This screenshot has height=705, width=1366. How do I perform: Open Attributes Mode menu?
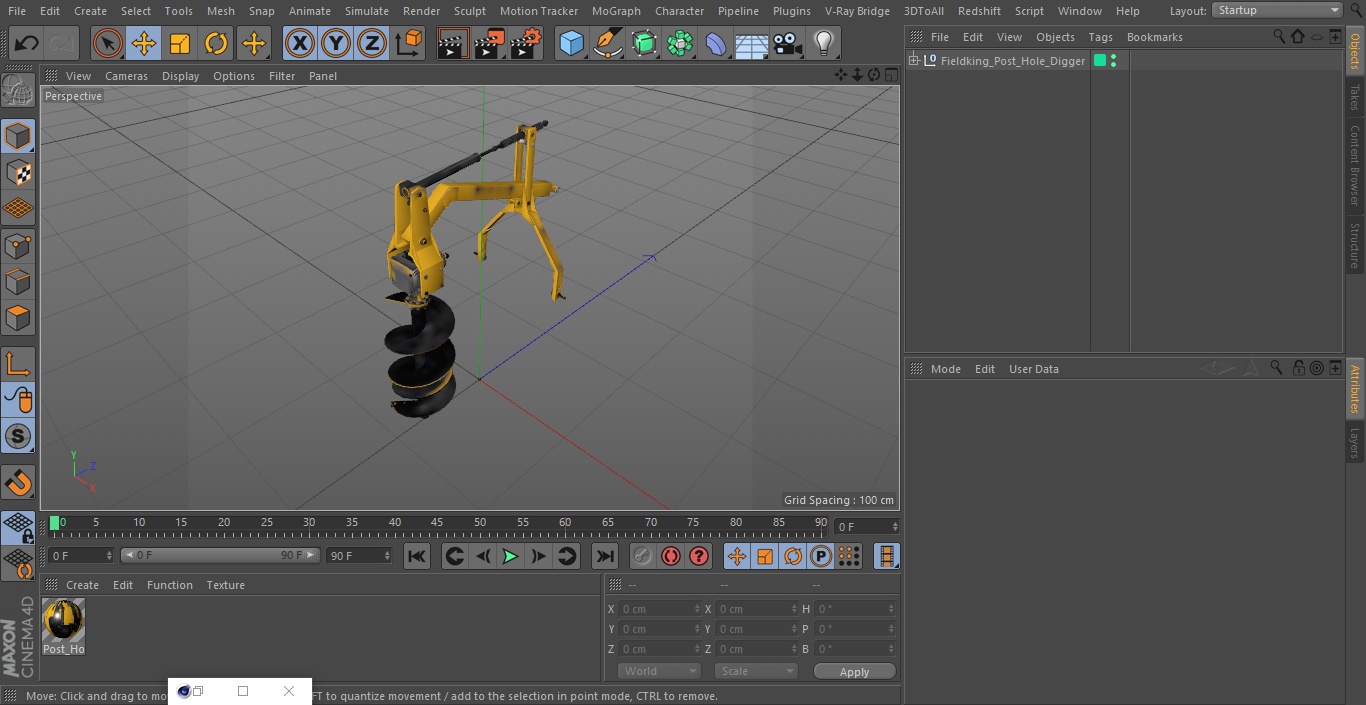tap(945, 369)
